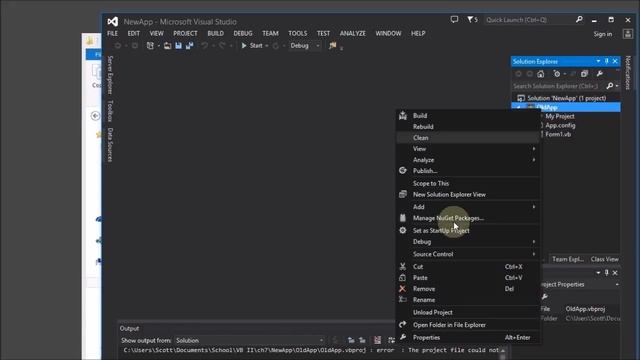Click Go to Next Message icon in Output
Screen dimensions: 640x360
pos(362,340)
